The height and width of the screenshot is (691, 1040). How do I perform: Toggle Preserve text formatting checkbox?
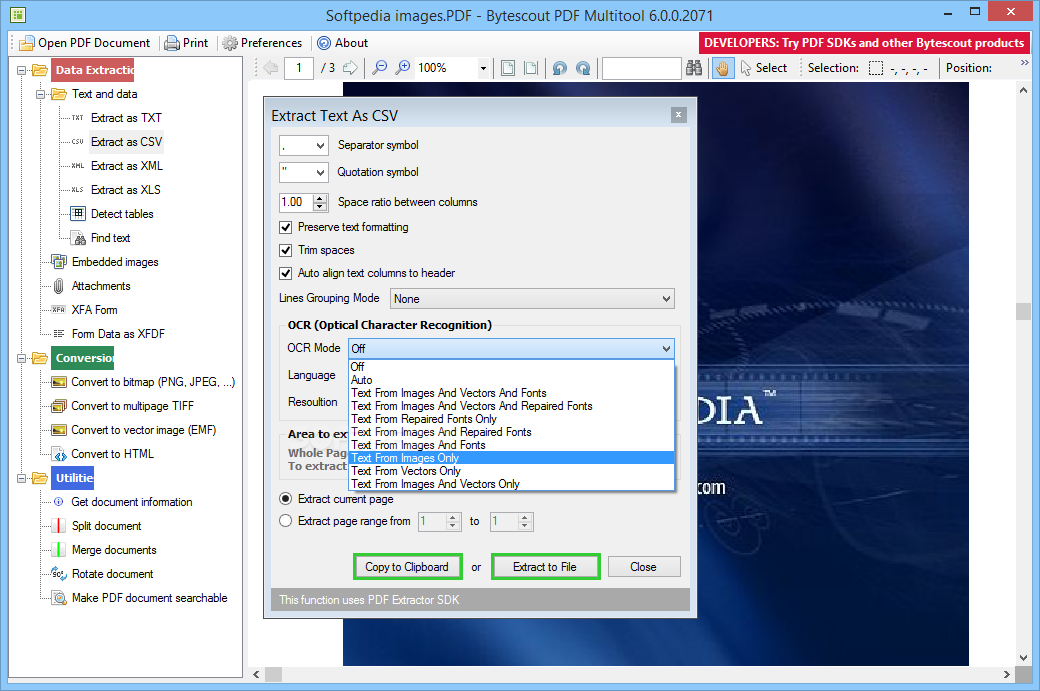286,227
